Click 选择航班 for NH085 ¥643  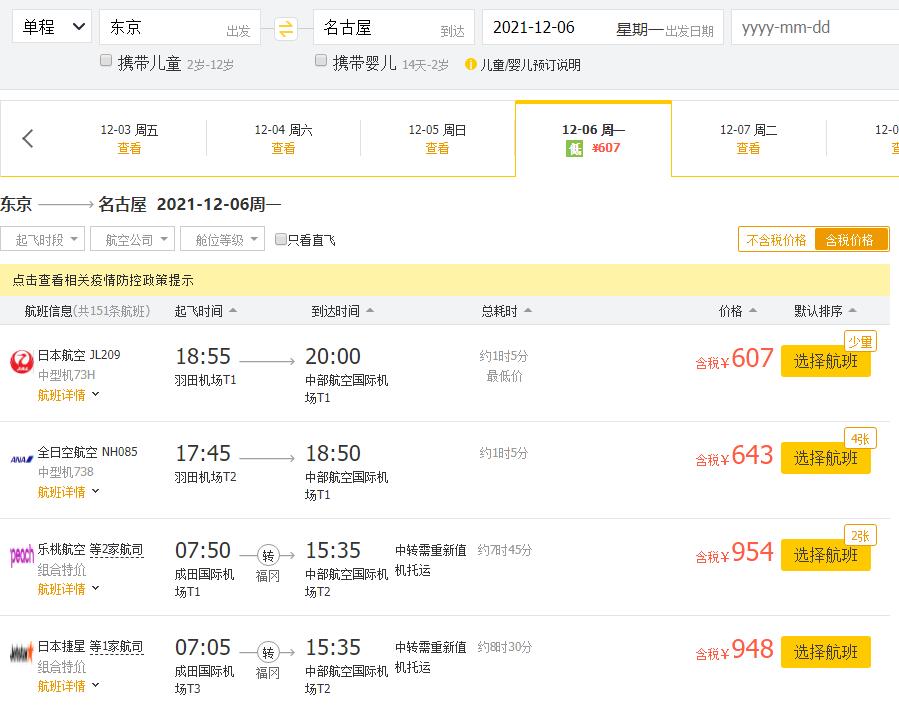click(x=826, y=458)
